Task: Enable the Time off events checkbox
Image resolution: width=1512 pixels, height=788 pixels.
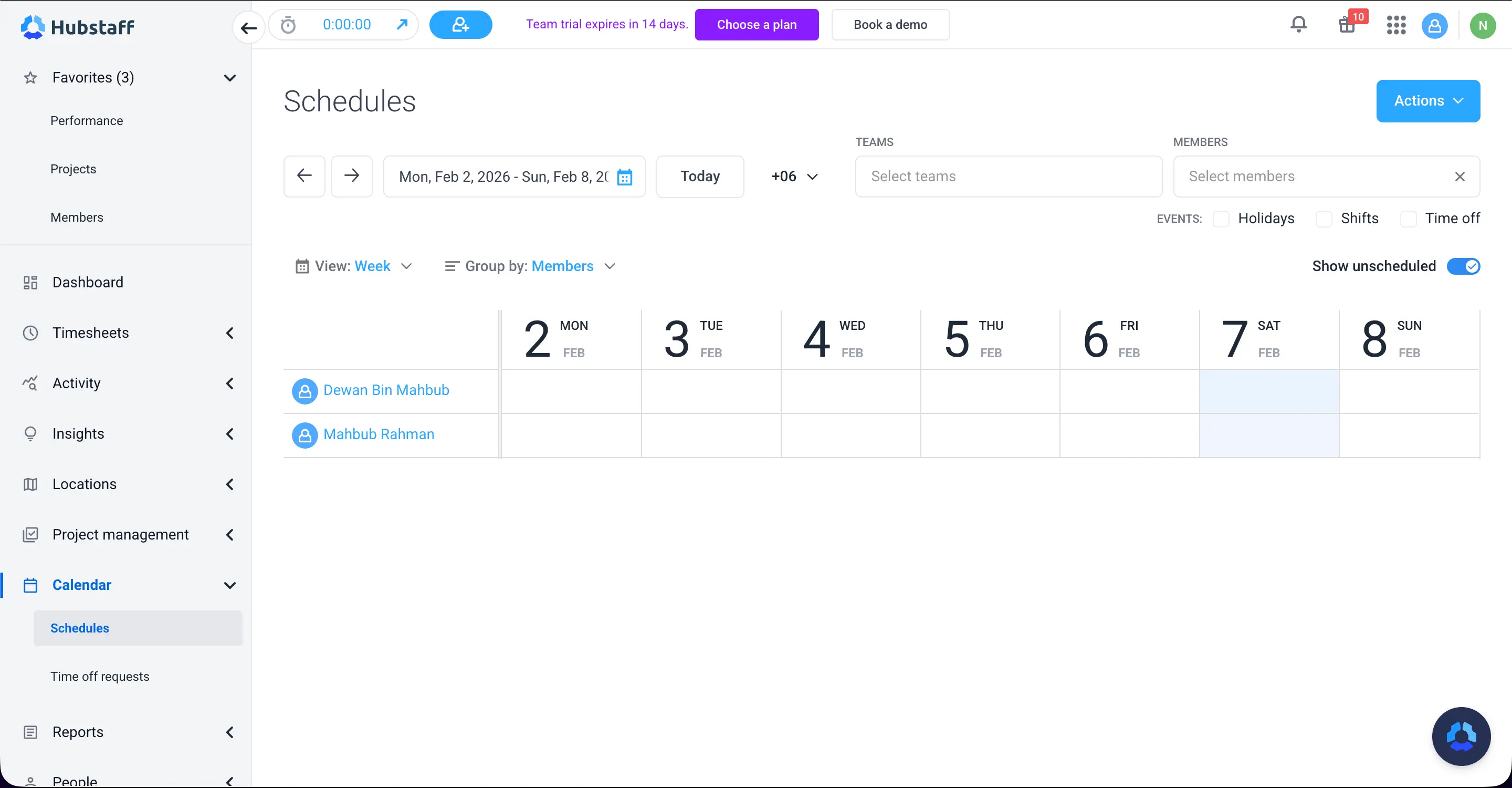Action: (x=1408, y=219)
